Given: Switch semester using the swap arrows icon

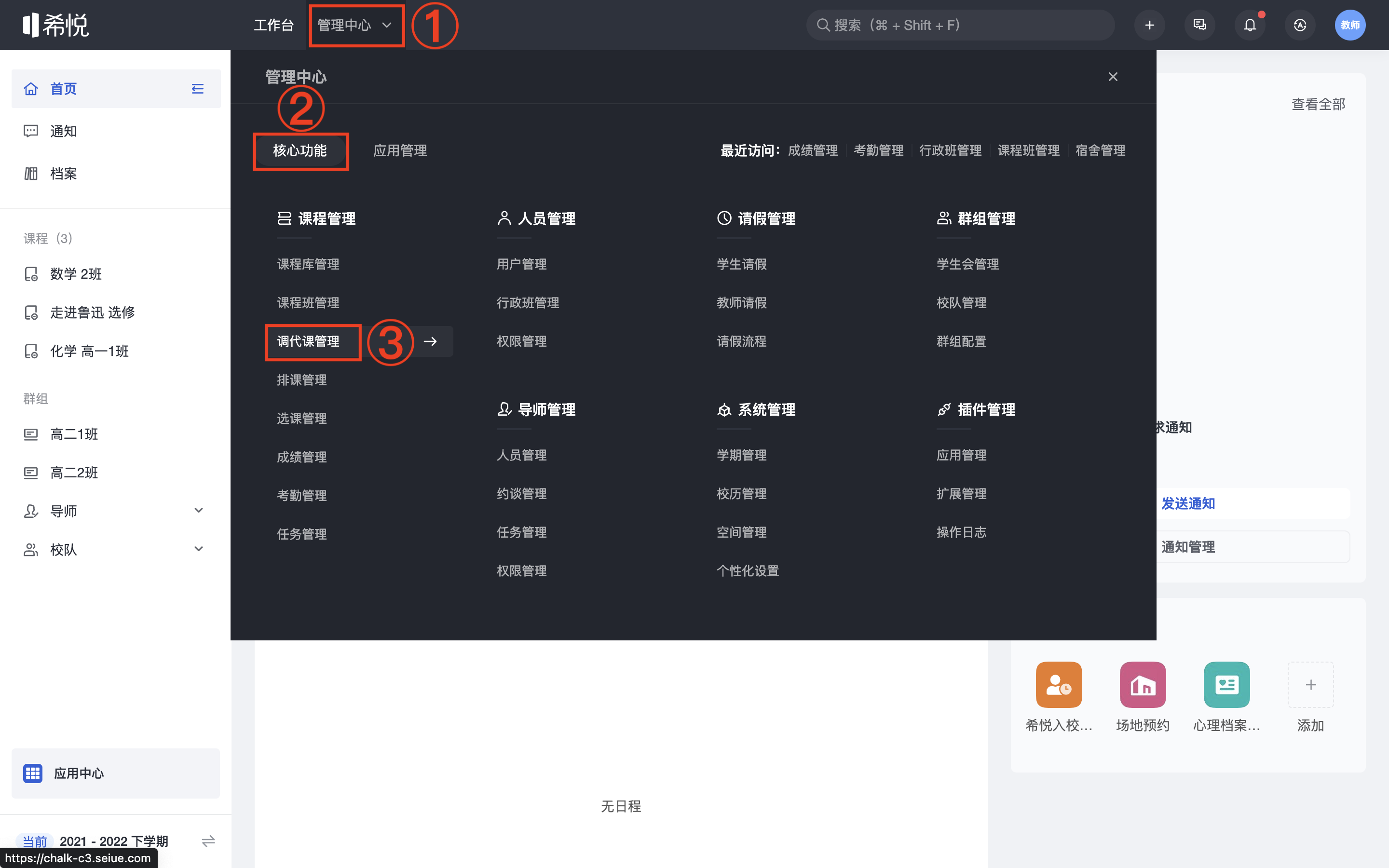Looking at the screenshot, I should (208, 841).
